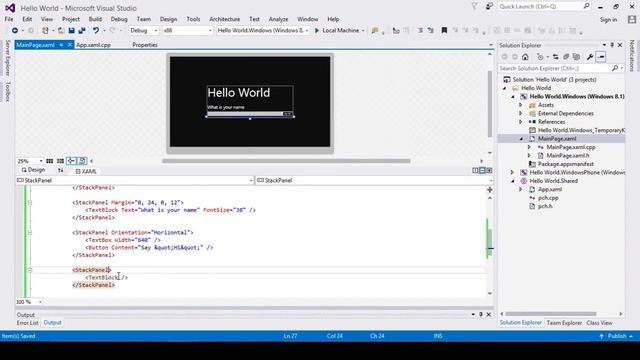Screen dimensions: 640x360
Task: Save the current file with Save icon
Action: pyautogui.click(x=71, y=31)
